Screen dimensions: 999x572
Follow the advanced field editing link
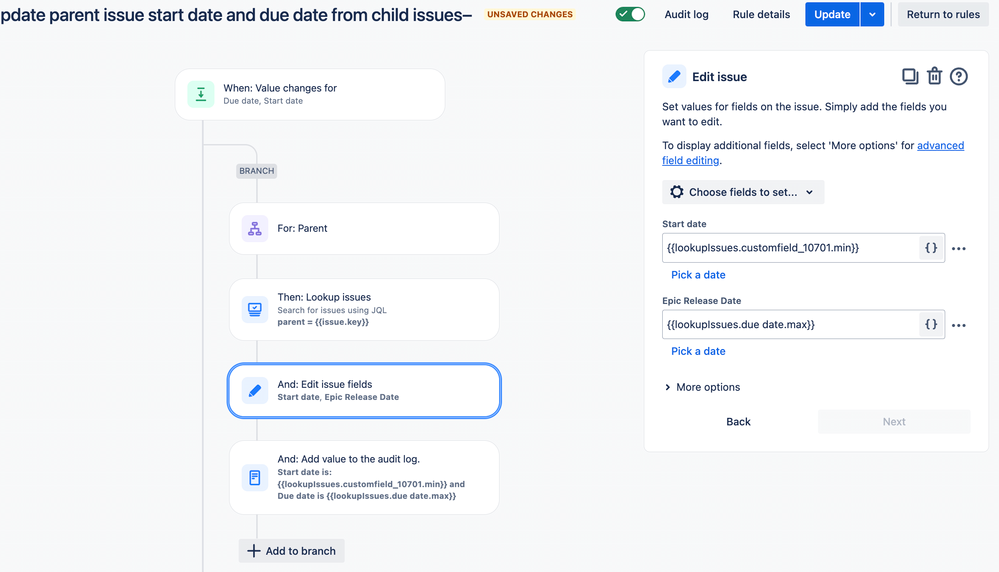coord(813,153)
